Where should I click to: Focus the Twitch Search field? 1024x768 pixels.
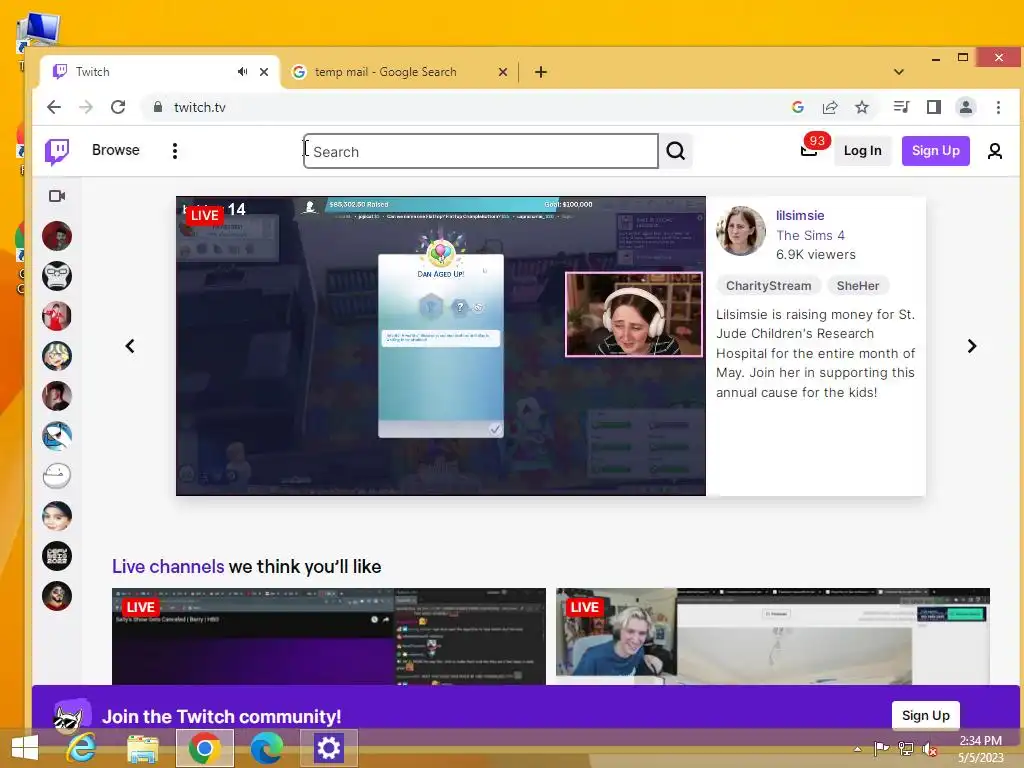pos(481,152)
